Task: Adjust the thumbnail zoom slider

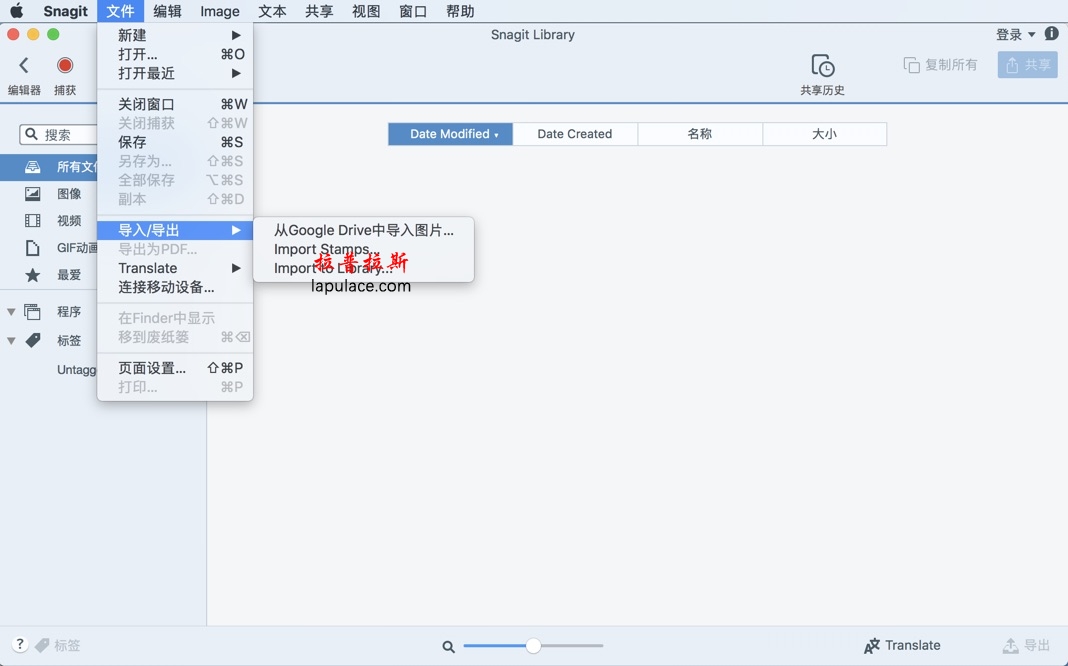Action: point(533,646)
